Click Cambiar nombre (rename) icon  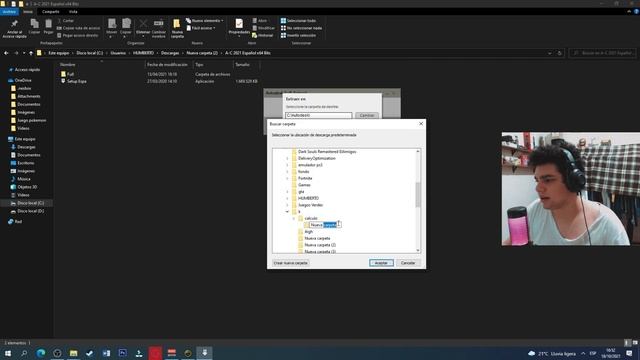tap(159, 28)
